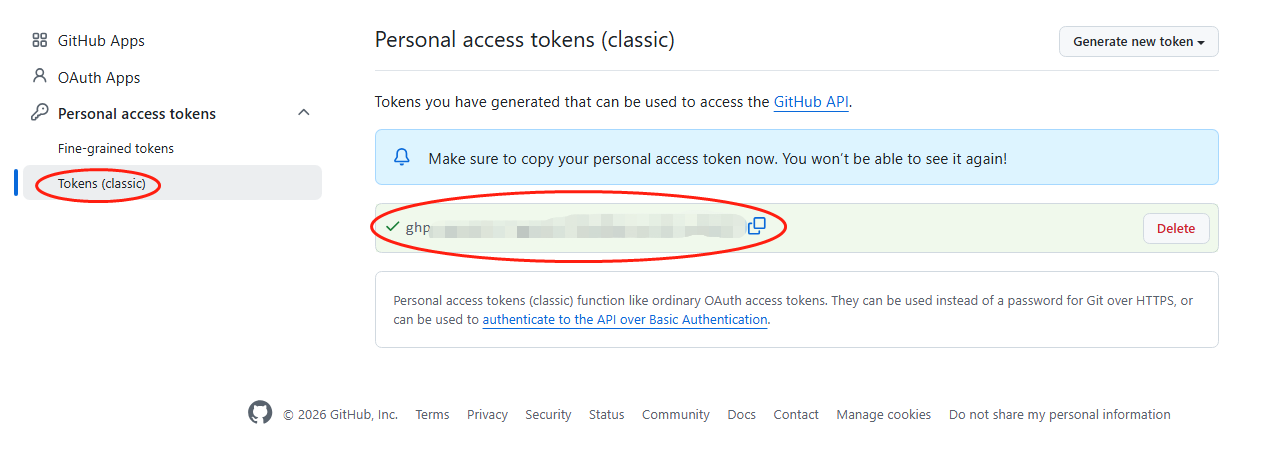Open the Terms footer link
This screenshot has width=1276, height=450.
point(432,415)
